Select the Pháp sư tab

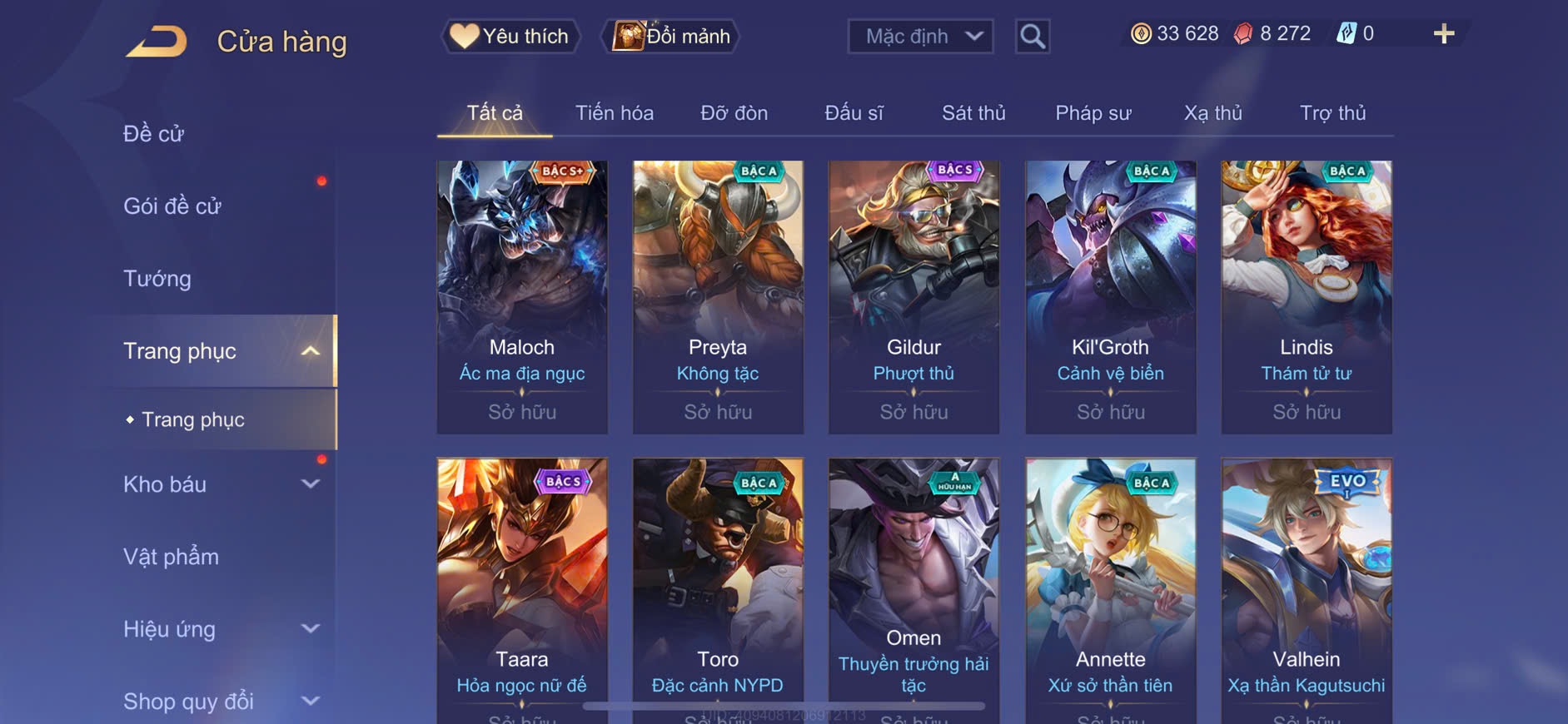click(1093, 113)
